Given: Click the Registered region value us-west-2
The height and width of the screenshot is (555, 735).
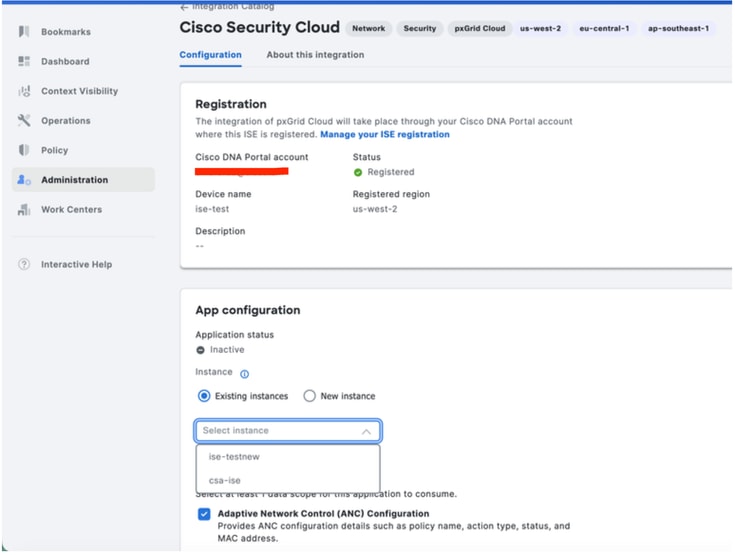Looking at the screenshot, I should point(375,210).
